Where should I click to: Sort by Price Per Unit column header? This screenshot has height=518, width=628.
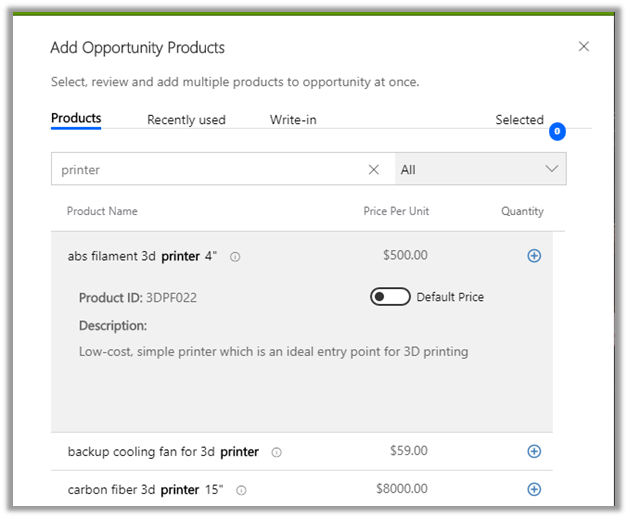coord(396,211)
